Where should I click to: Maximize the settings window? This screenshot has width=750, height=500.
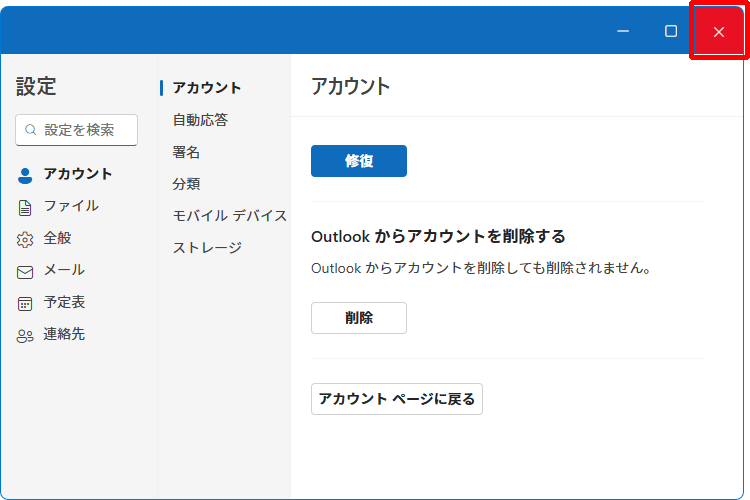click(671, 31)
